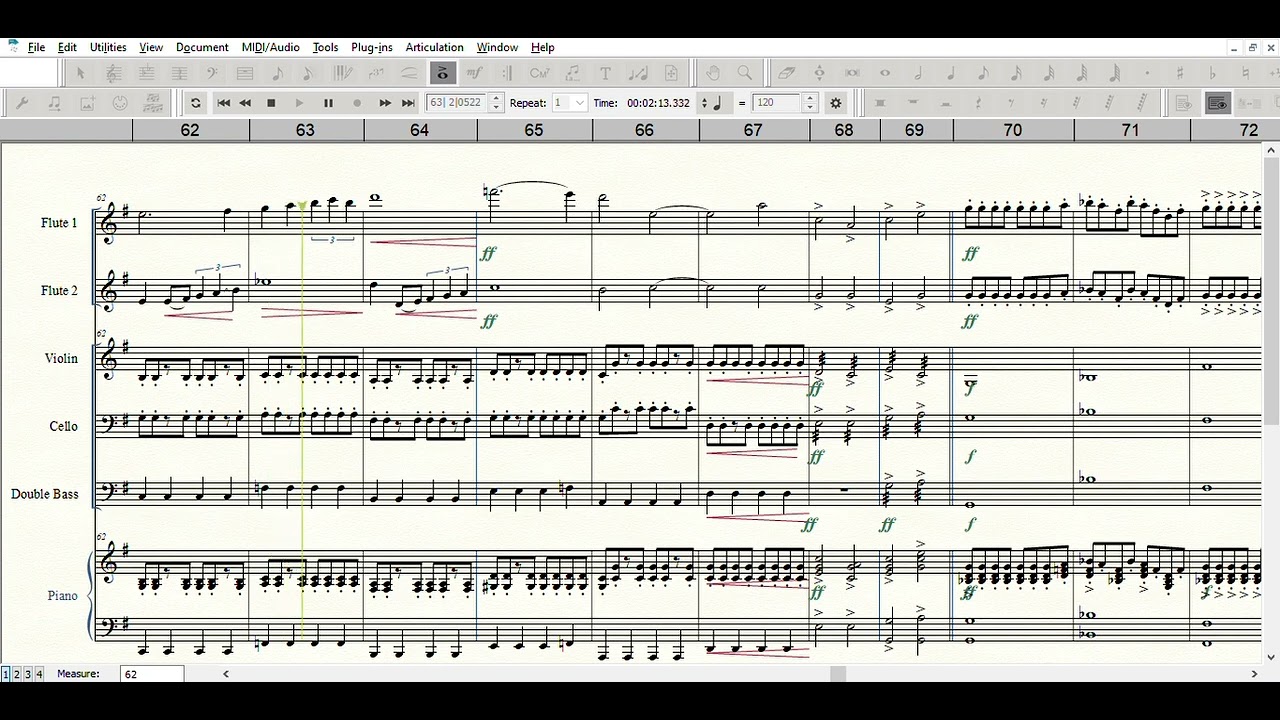
Task: Select the augmentation dot
Action: [x=1147, y=73]
